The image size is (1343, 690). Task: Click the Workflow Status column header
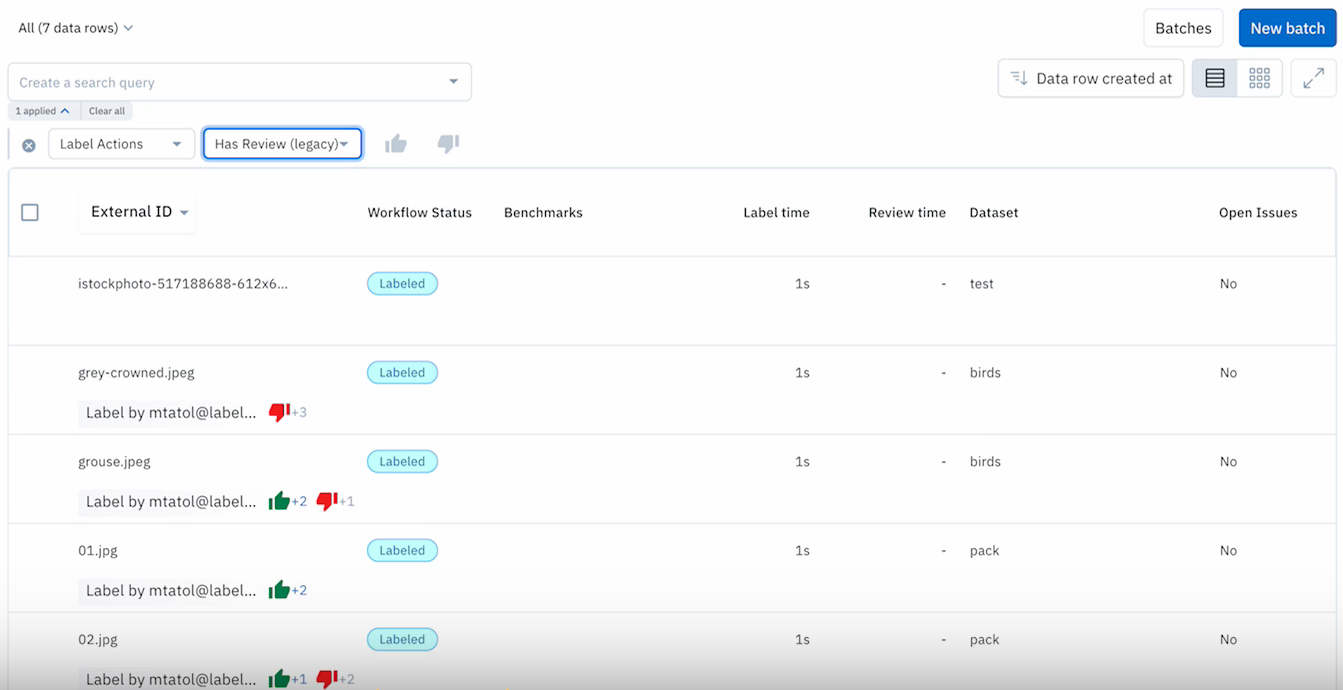pos(419,212)
